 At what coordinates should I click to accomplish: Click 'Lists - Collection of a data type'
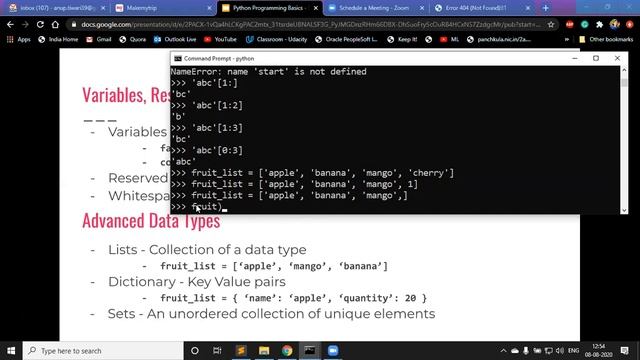click(207, 250)
